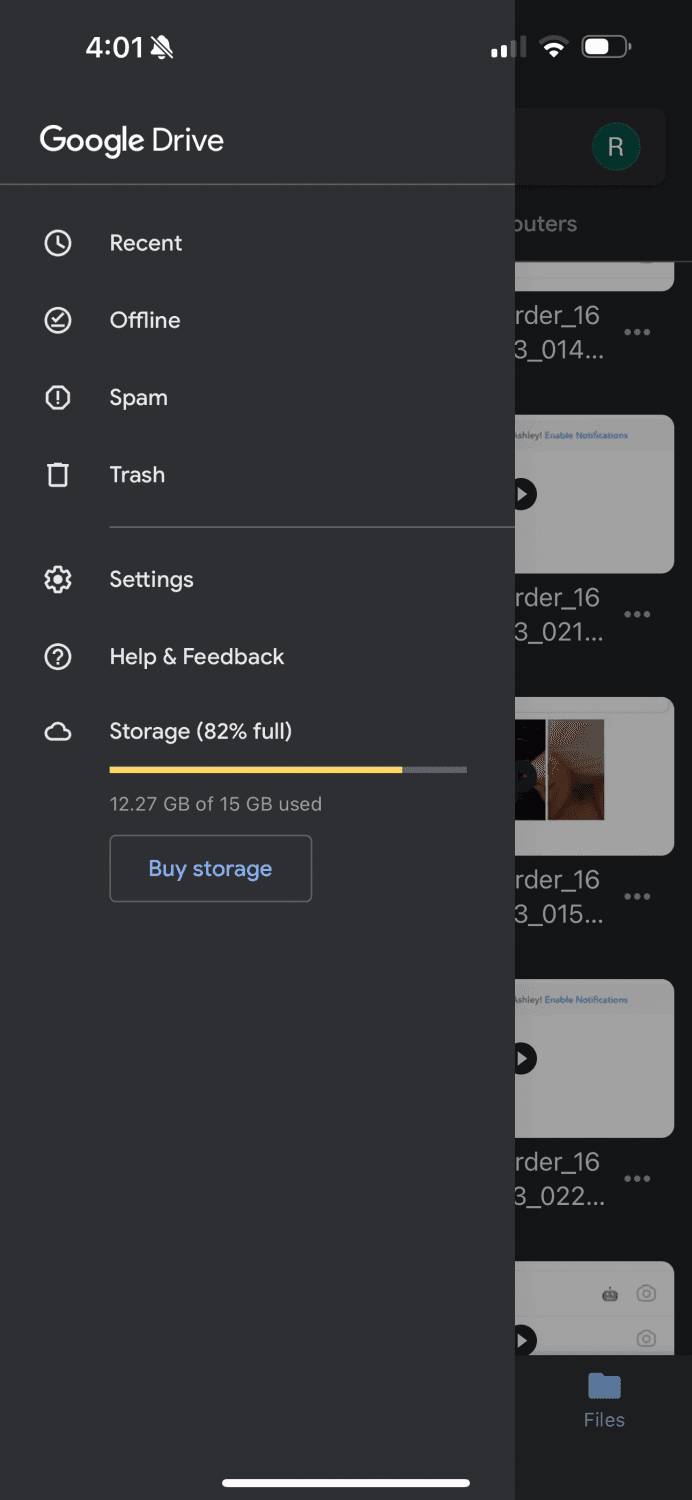Play video for recorder_16 3_021 file
Screen dimensions: 692x1500
coord(524,493)
